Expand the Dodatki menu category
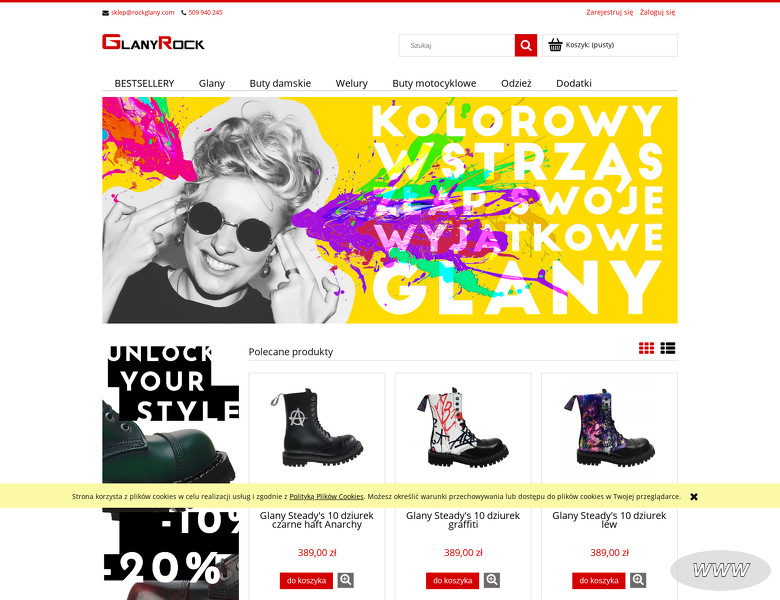 coord(574,84)
